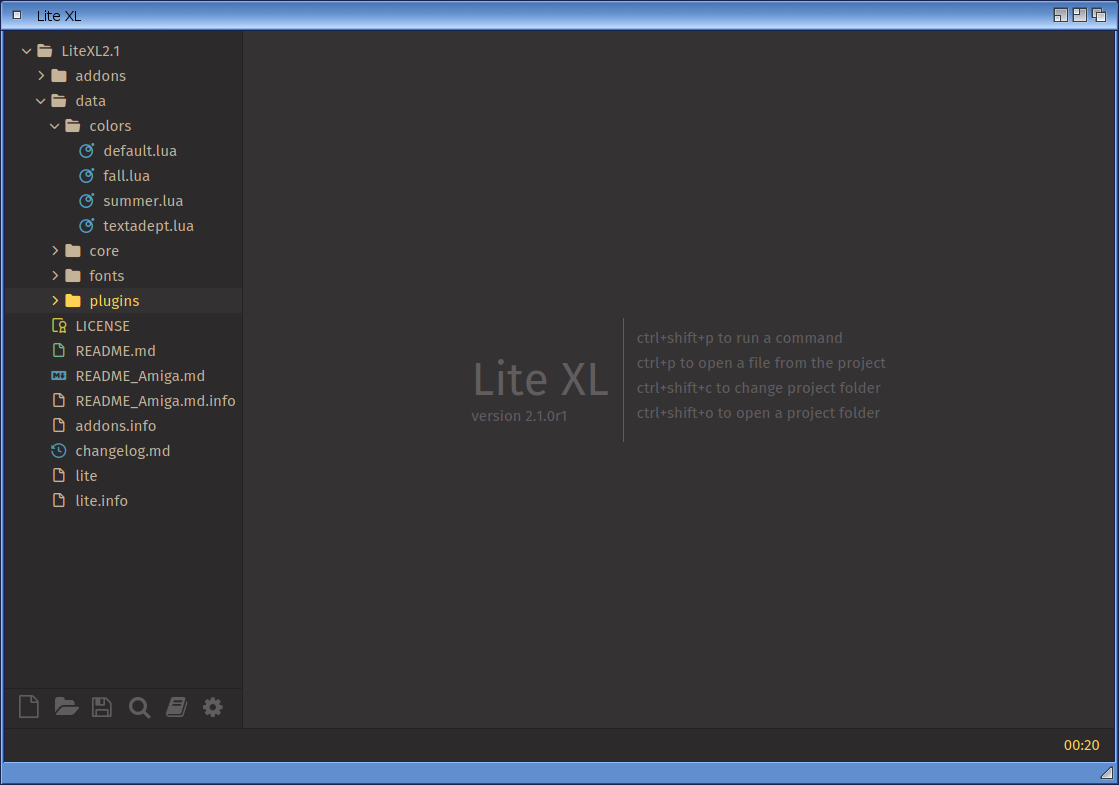Click the certificate icon beside LICENSE
The width and height of the screenshot is (1119, 785).
(x=59, y=325)
